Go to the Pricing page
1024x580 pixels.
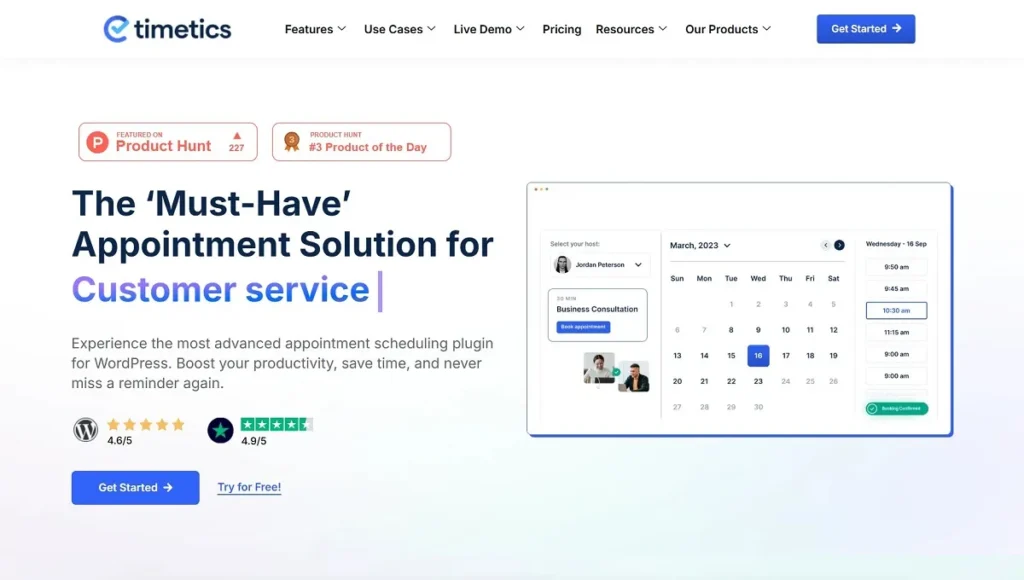click(x=562, y=29)
